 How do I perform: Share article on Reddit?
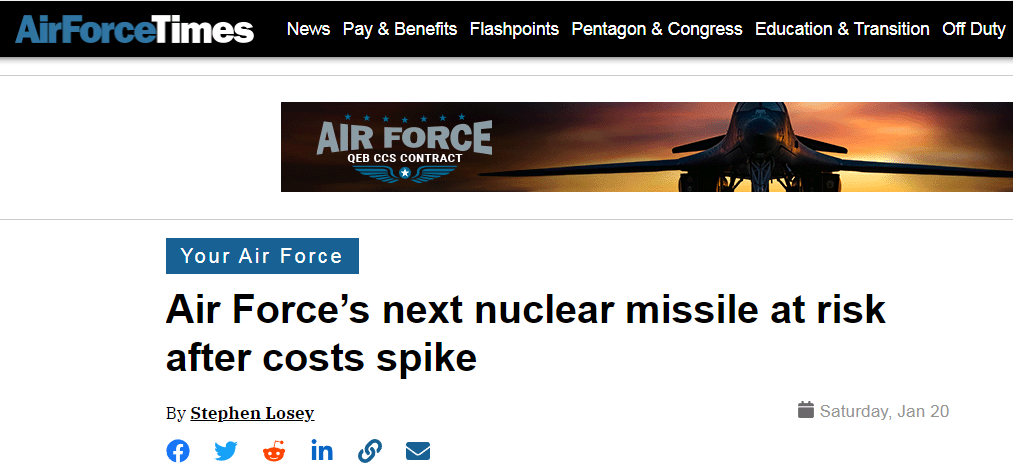(274, 451)
